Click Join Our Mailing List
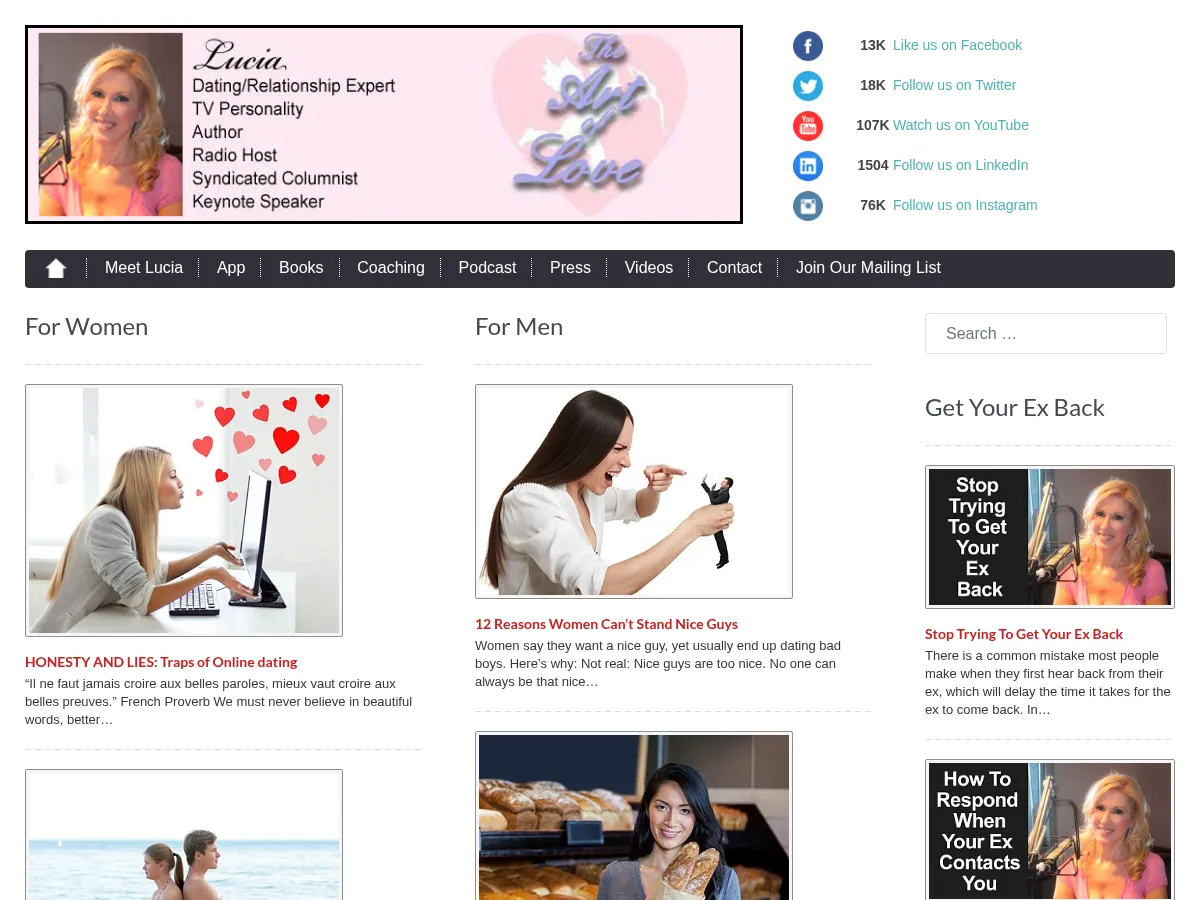The image size is (1200, 900). pyautogui.click(x=868, y=268)
